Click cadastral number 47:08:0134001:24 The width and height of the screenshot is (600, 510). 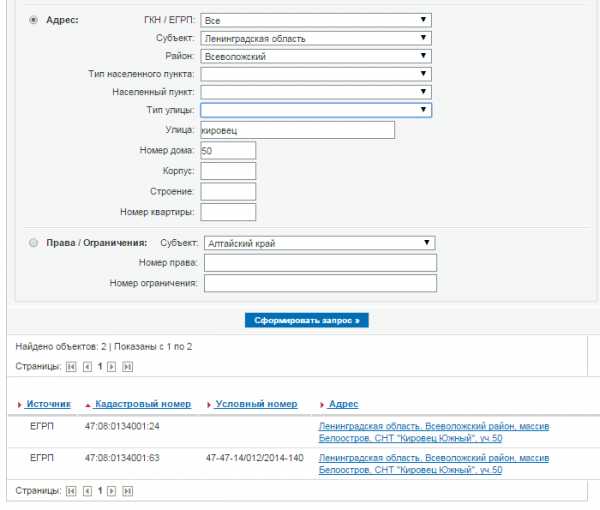point(122,426)
